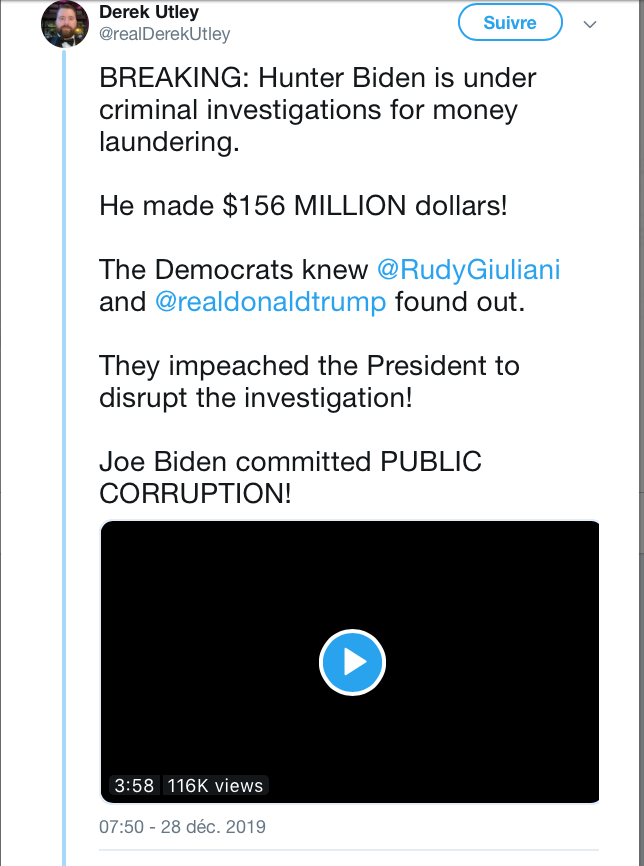Click the 3:58 video duration label
This screenshot has height=866, width=644.
pyautogui.click(x=134, y=785)
